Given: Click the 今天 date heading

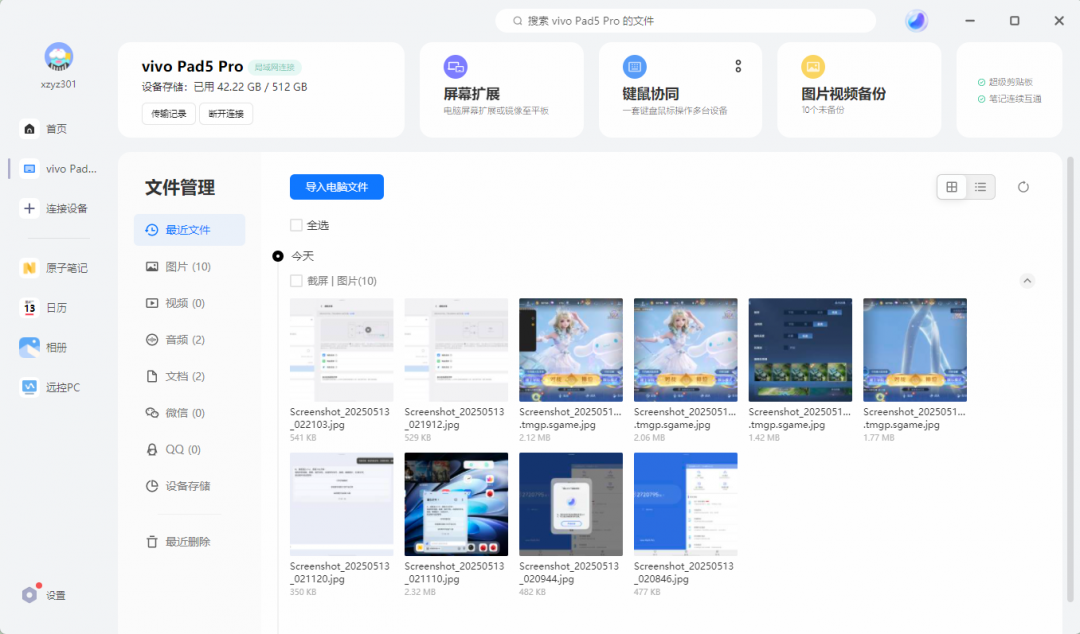Looking at the screenshot, I should [302, 256].
